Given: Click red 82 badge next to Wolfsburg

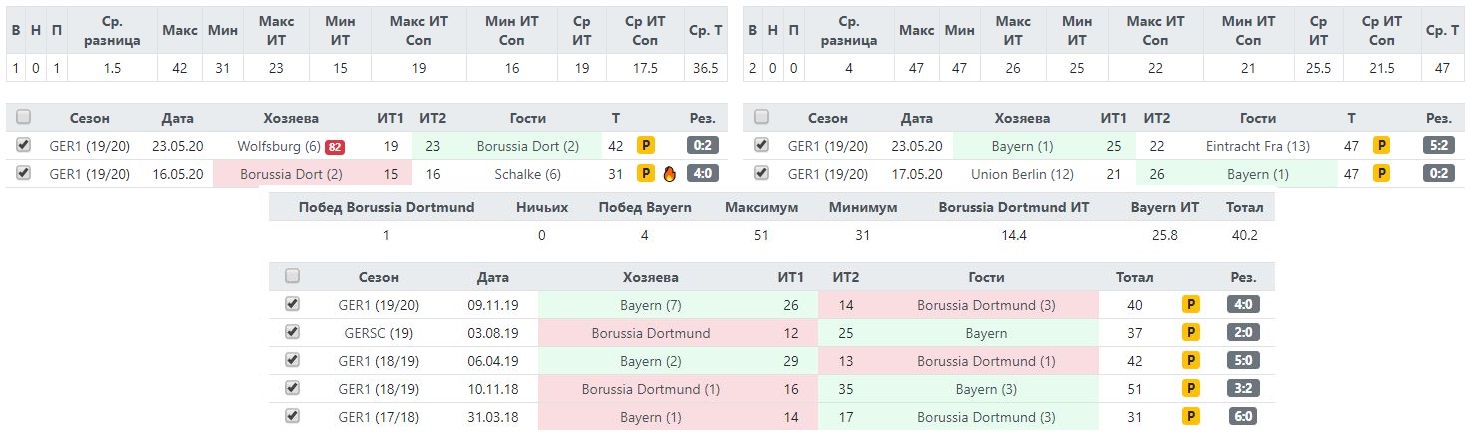Looking at the screenshot, I should pyautogui.click(x=334, y=146).
